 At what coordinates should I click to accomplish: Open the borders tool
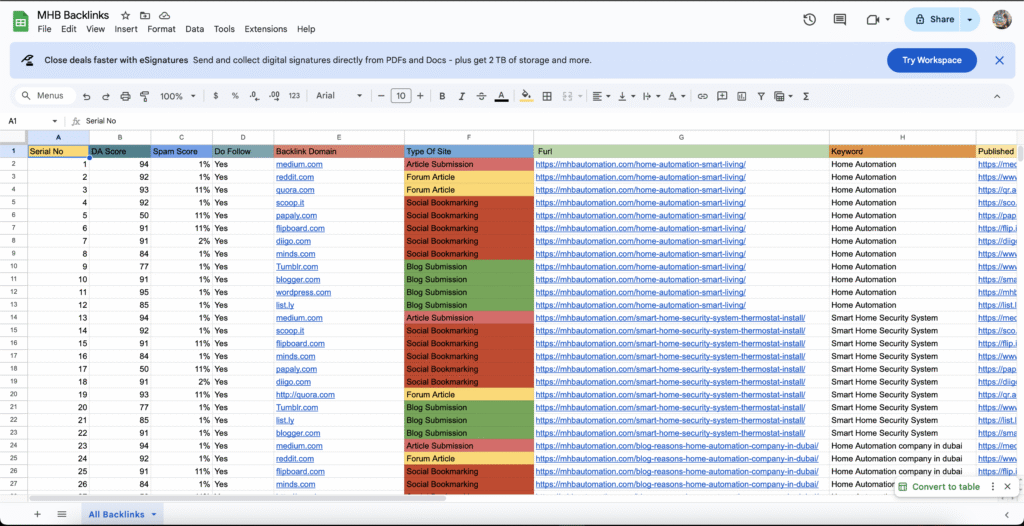tap(547, 96)
